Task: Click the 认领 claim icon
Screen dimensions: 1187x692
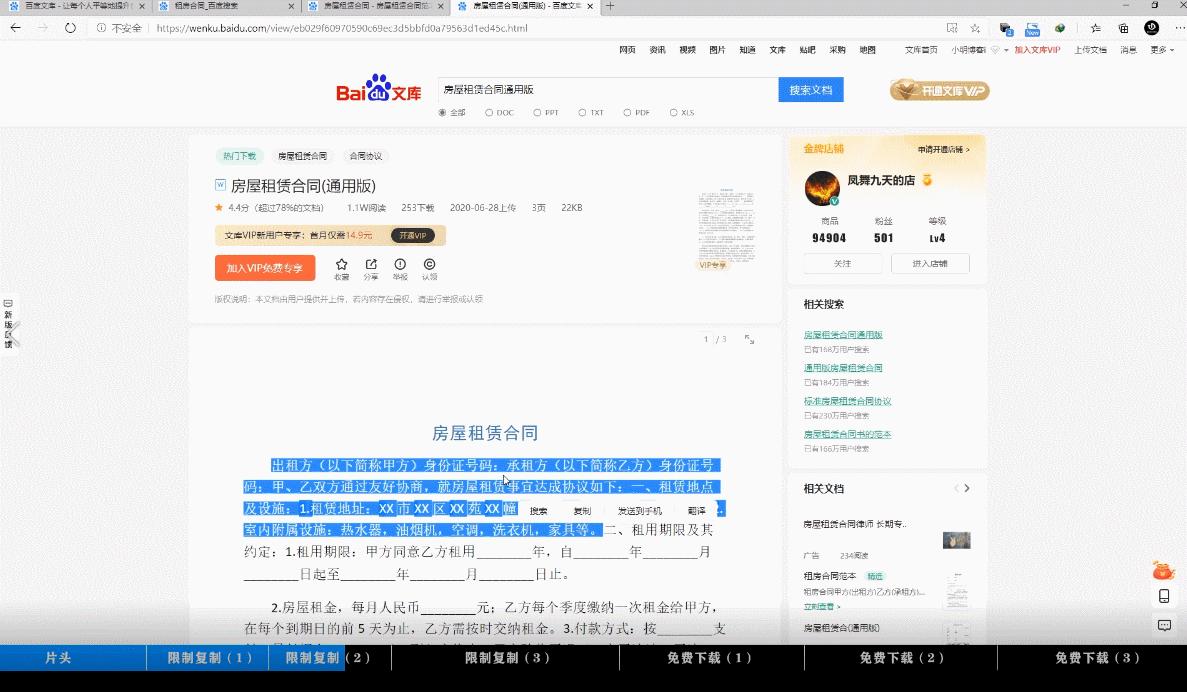Action: pyautogui.click(x=430, y=263)
